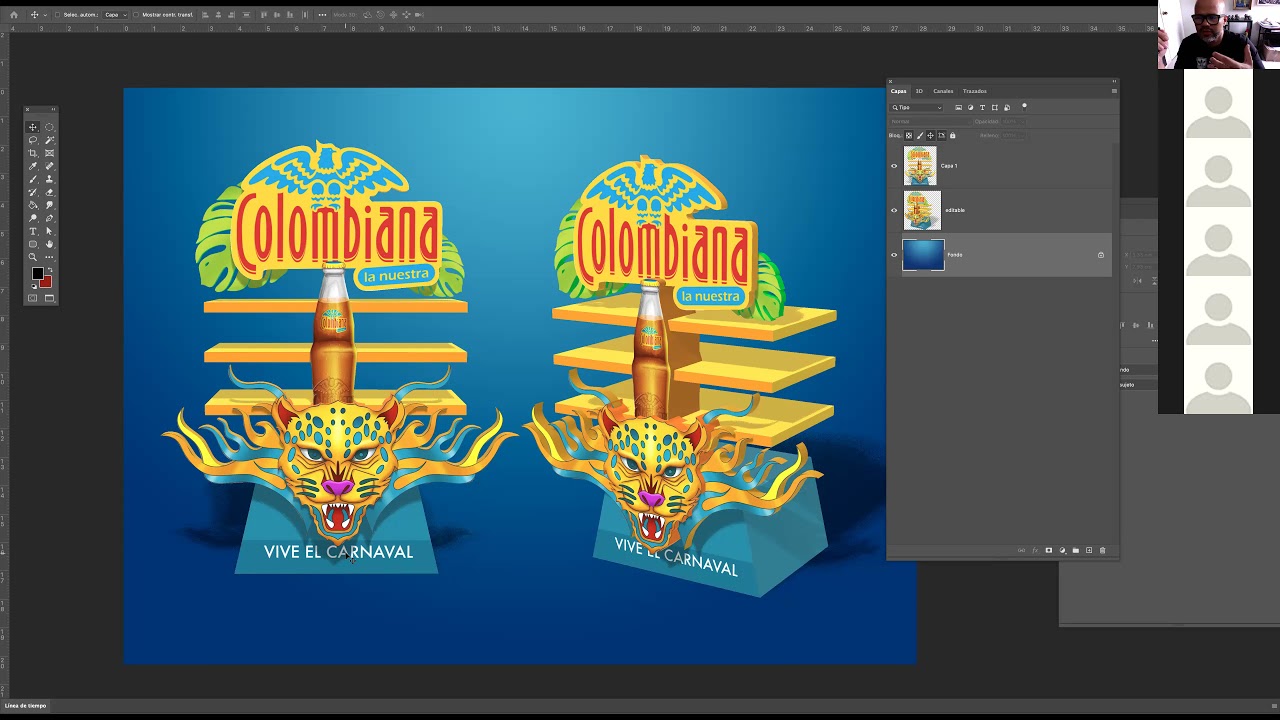1280x720 pixels.
Task: Select the Pen tool
Action: 49,218
